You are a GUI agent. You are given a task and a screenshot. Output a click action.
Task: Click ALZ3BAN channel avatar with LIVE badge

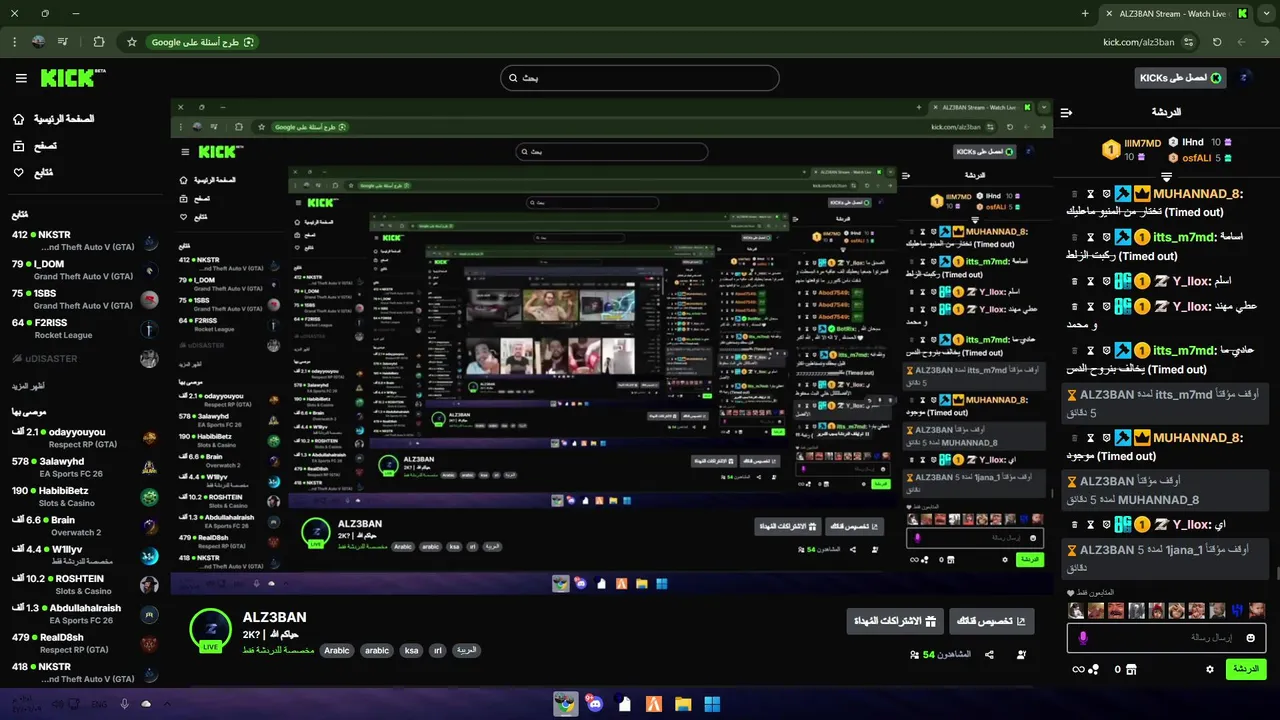[x=210, y=629]
